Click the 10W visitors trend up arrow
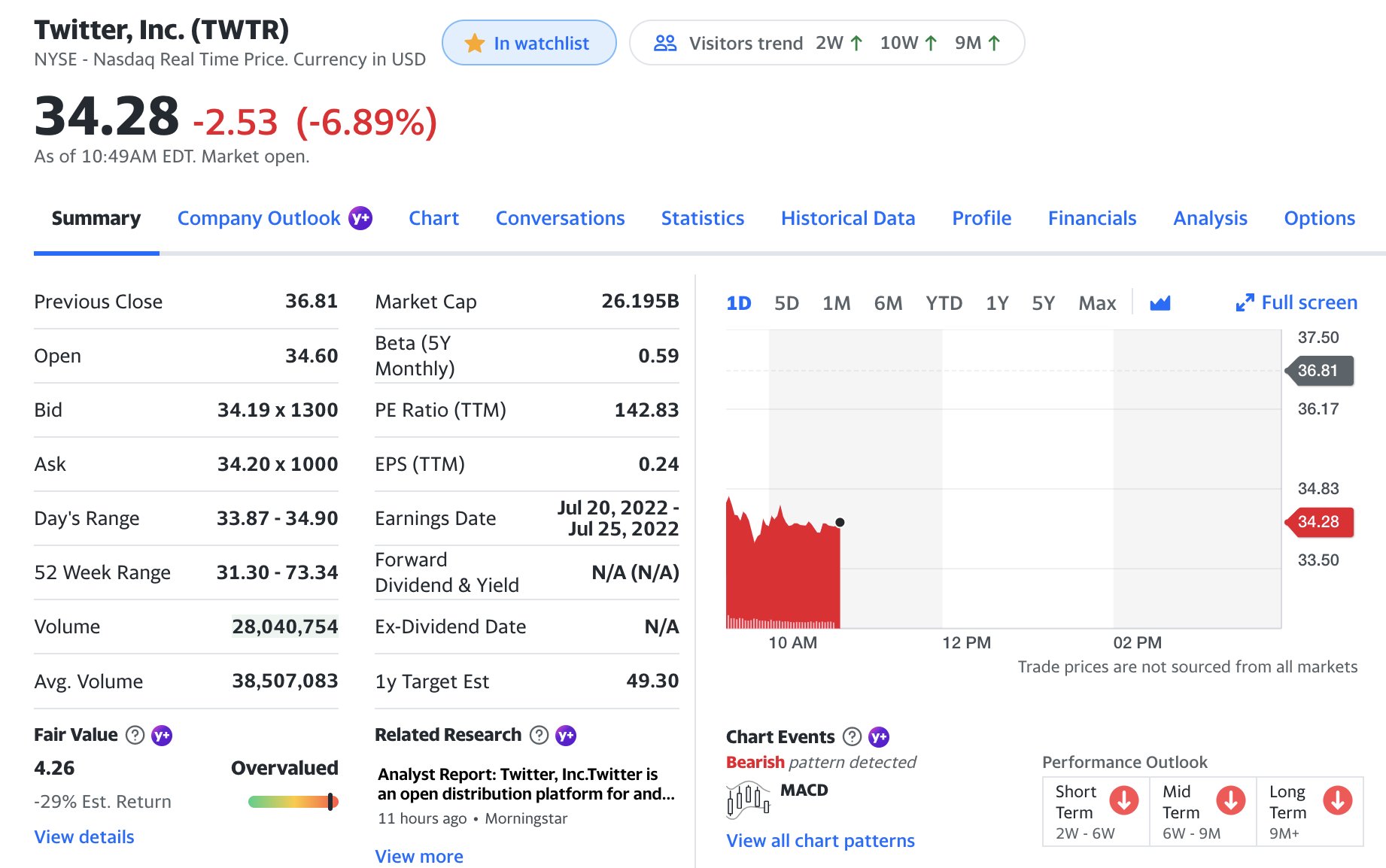1386x868 pixels. pos(931,43)
